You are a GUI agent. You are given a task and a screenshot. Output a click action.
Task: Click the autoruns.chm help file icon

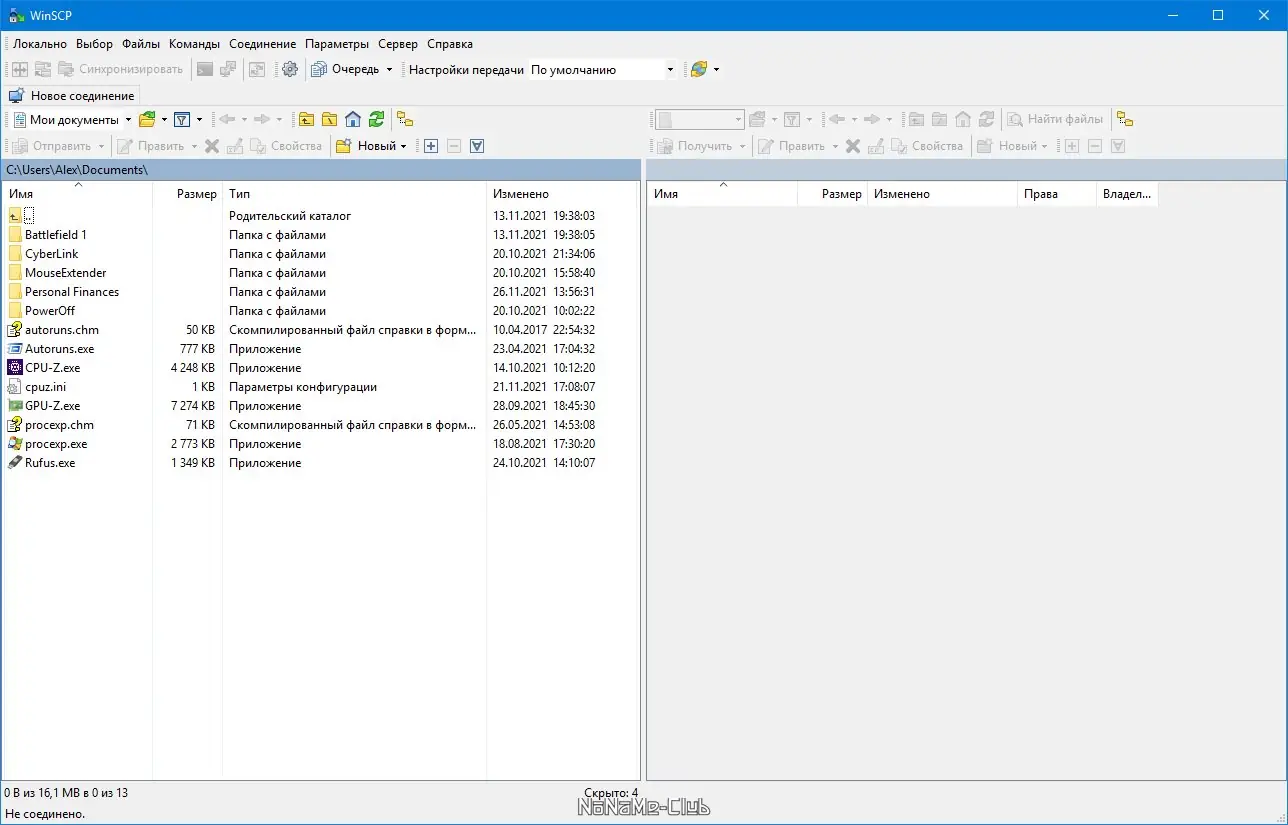tap(15, 330)
